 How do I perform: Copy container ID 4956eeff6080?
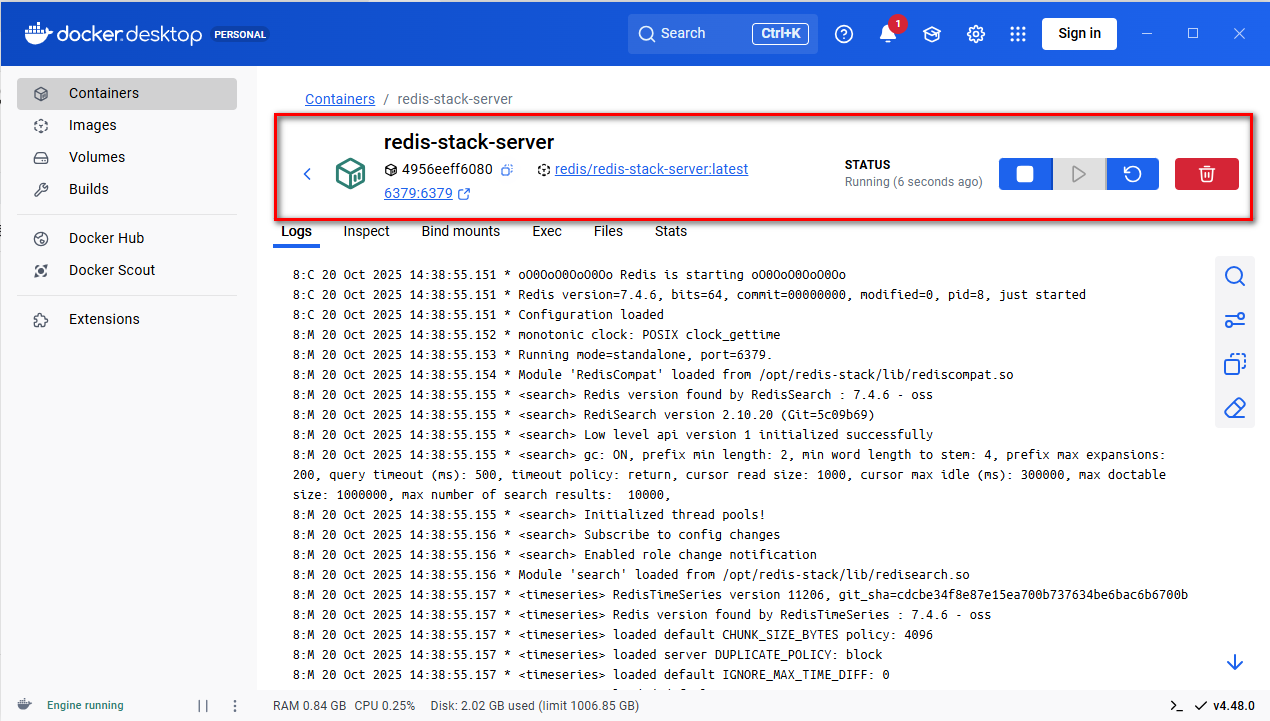click(x=507, y=170)
